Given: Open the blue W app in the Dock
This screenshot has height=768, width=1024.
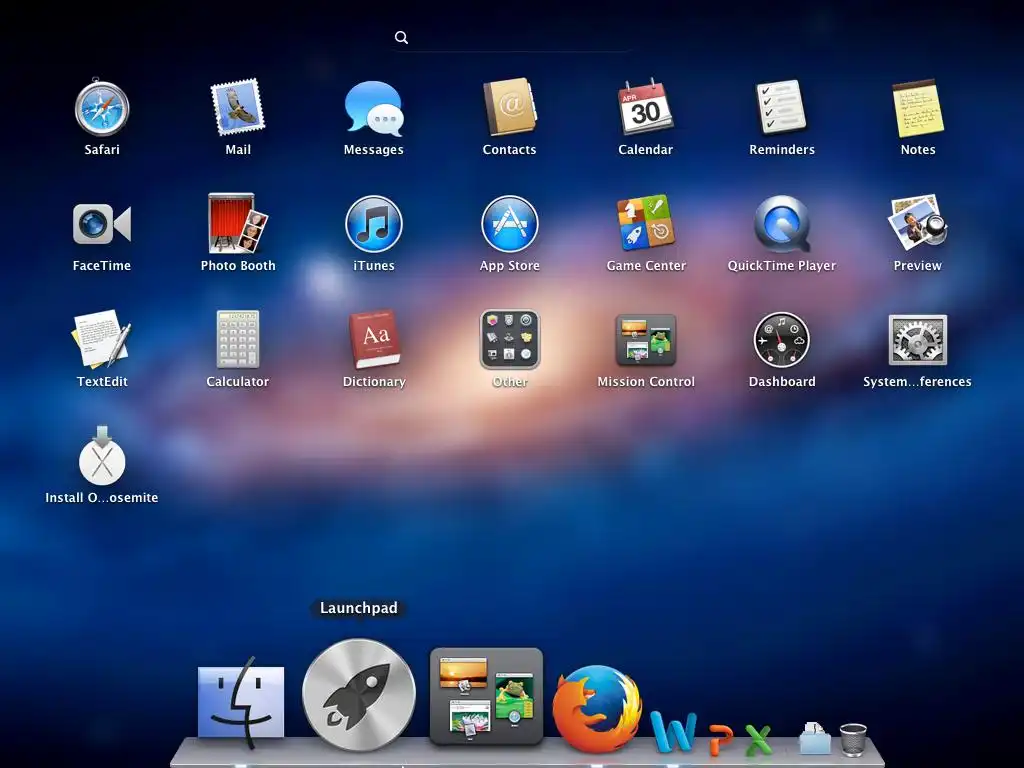Looking at the screenshot, I should click(673, 732).
